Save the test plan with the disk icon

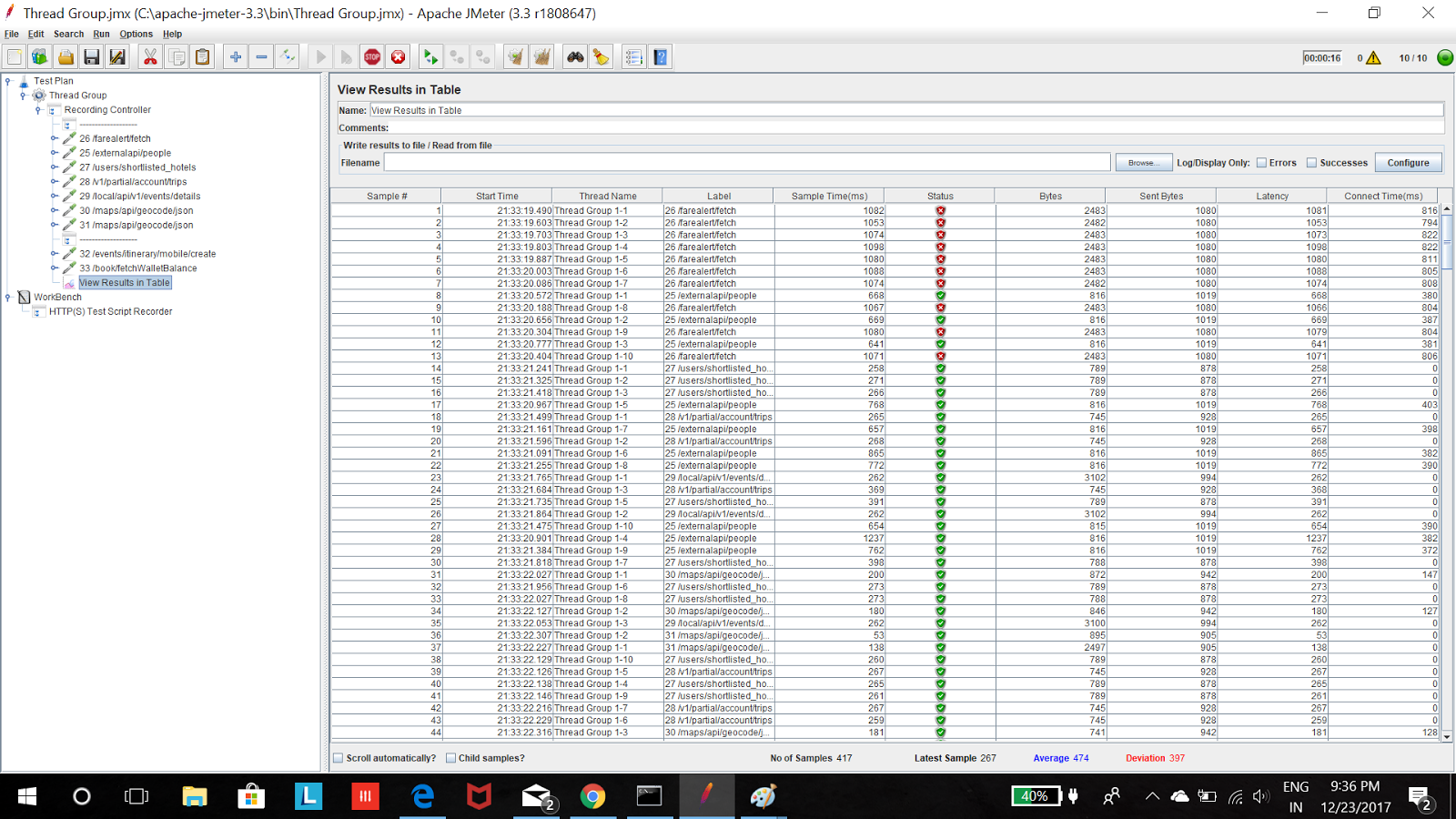point(91,56)
